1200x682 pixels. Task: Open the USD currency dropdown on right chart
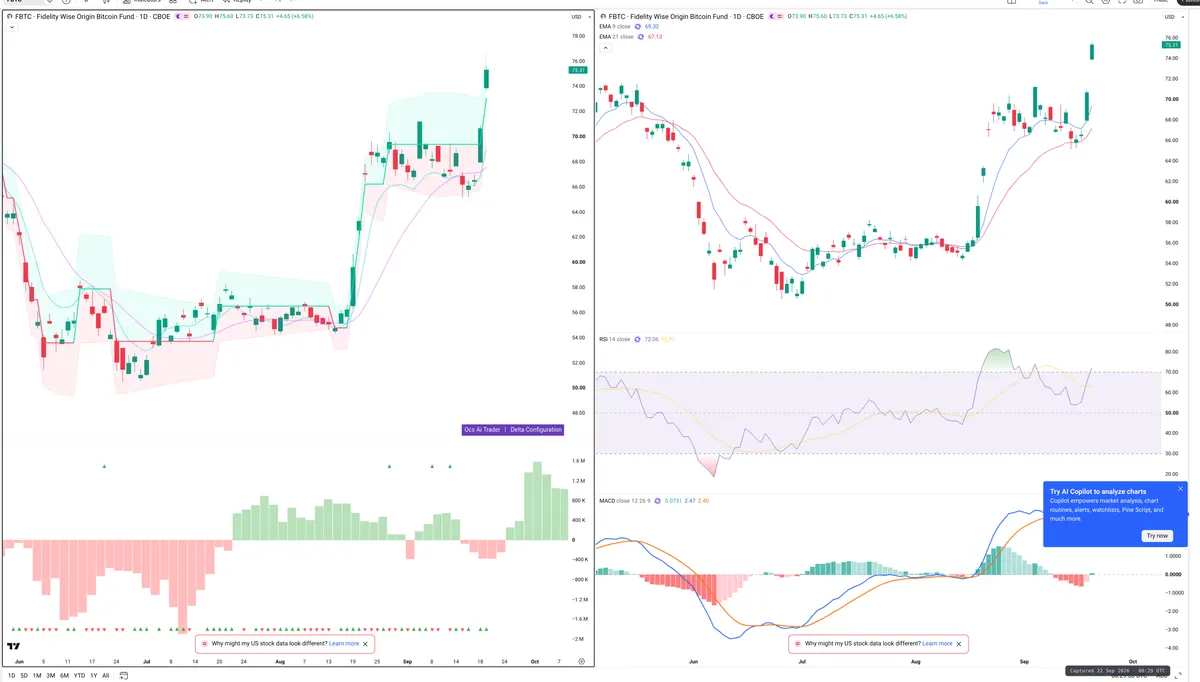[1172, 17]
